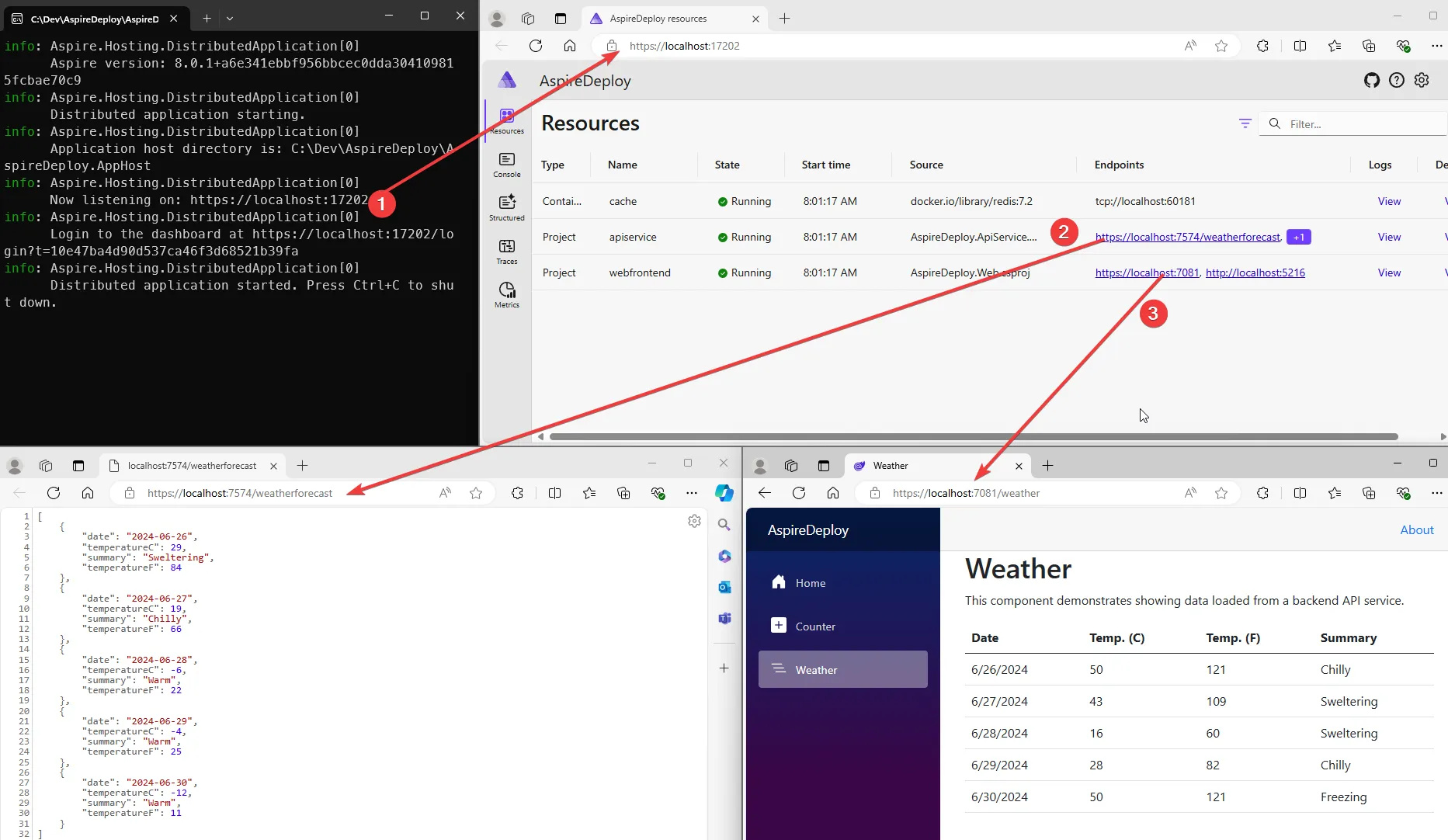Open tab actions menu in weatherforecast browser

[78, 466]
